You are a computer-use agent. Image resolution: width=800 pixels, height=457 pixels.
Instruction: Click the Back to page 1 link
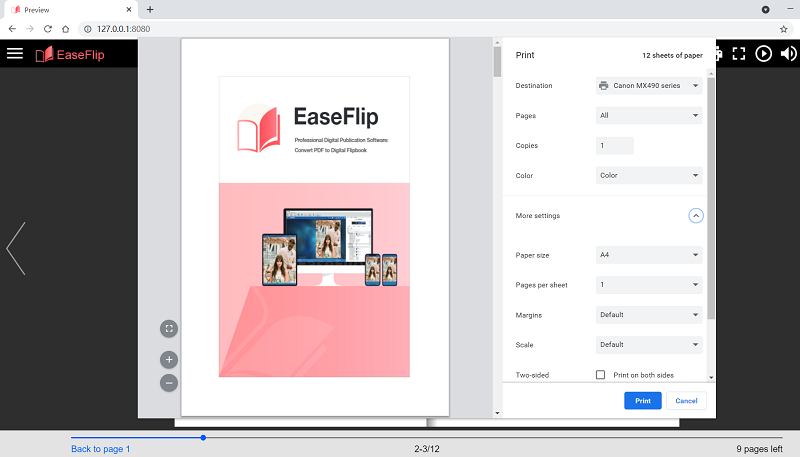tap(100, 449)
